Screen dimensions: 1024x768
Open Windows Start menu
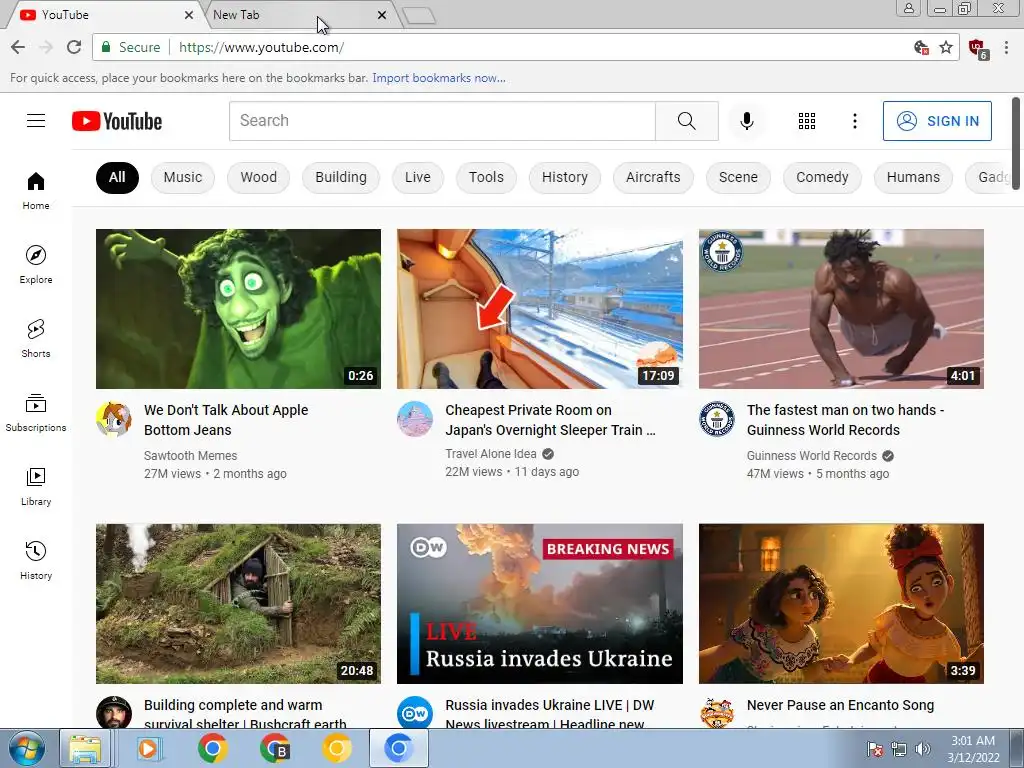(26, 748)
